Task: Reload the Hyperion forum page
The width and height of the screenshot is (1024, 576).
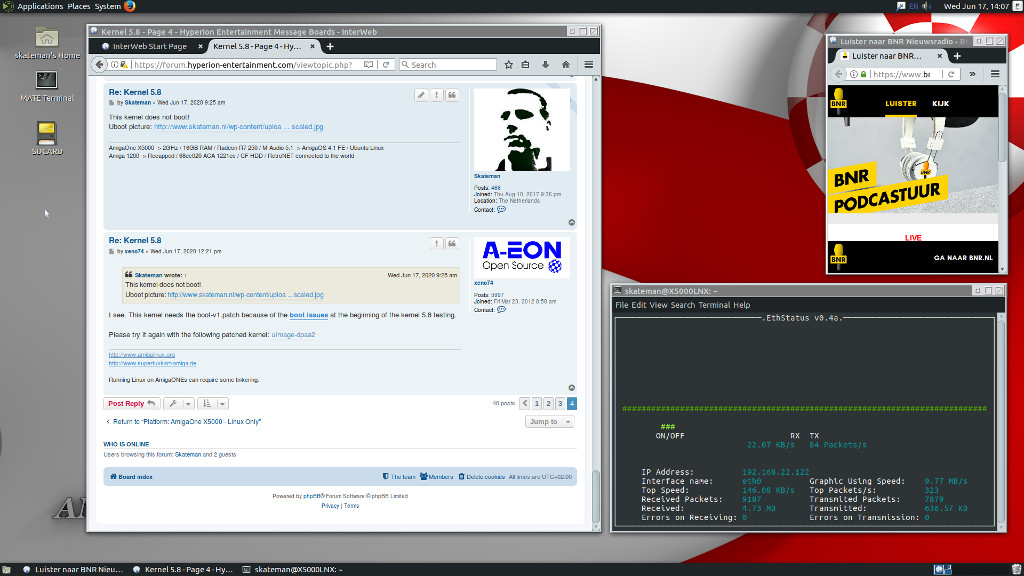Action: click(386, 65)
